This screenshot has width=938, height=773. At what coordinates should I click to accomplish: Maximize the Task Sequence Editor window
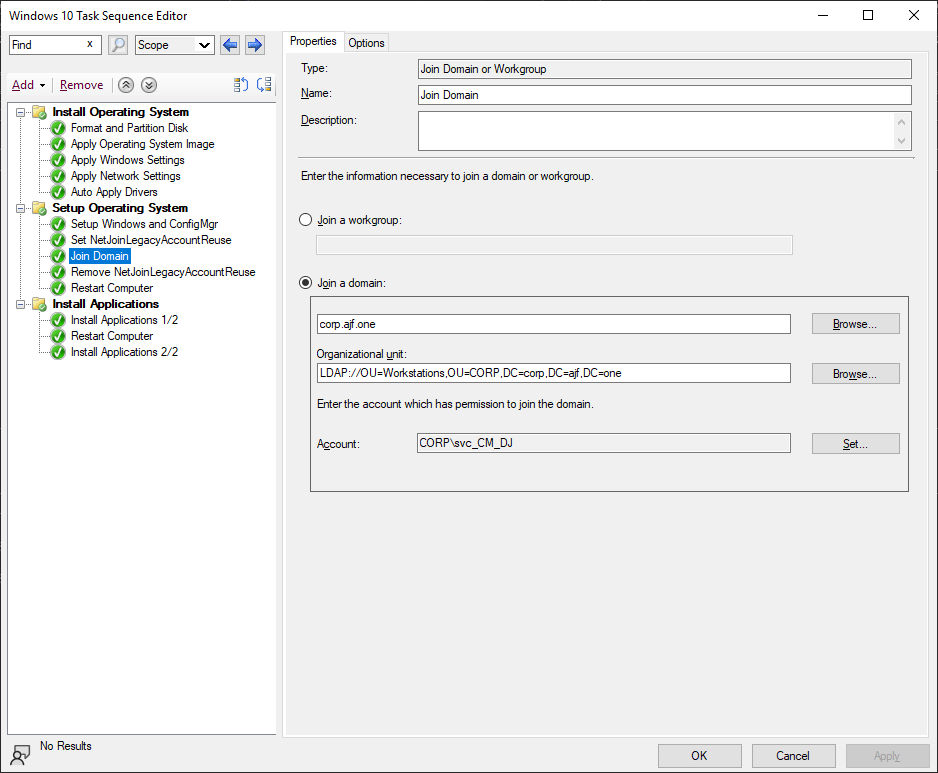tap(868, 16)
